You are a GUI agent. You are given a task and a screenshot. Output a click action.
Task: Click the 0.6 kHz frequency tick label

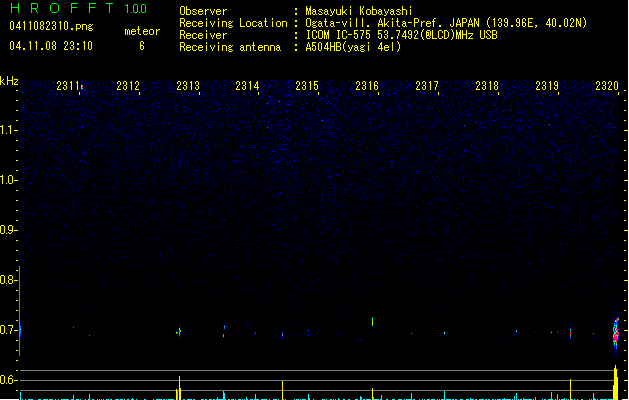tap(8, 380)
